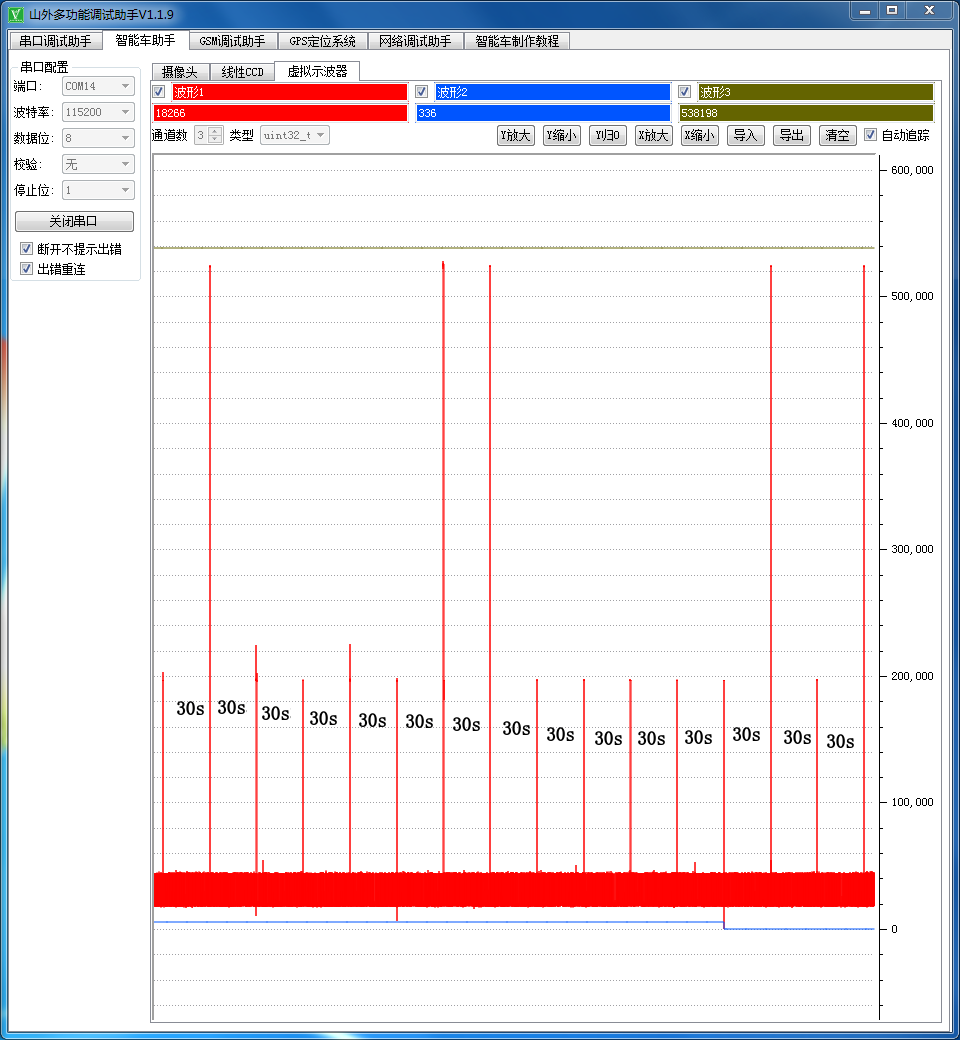960x1040 pixels.
Task: Minimize the application window
Action: tap(864, 11)
